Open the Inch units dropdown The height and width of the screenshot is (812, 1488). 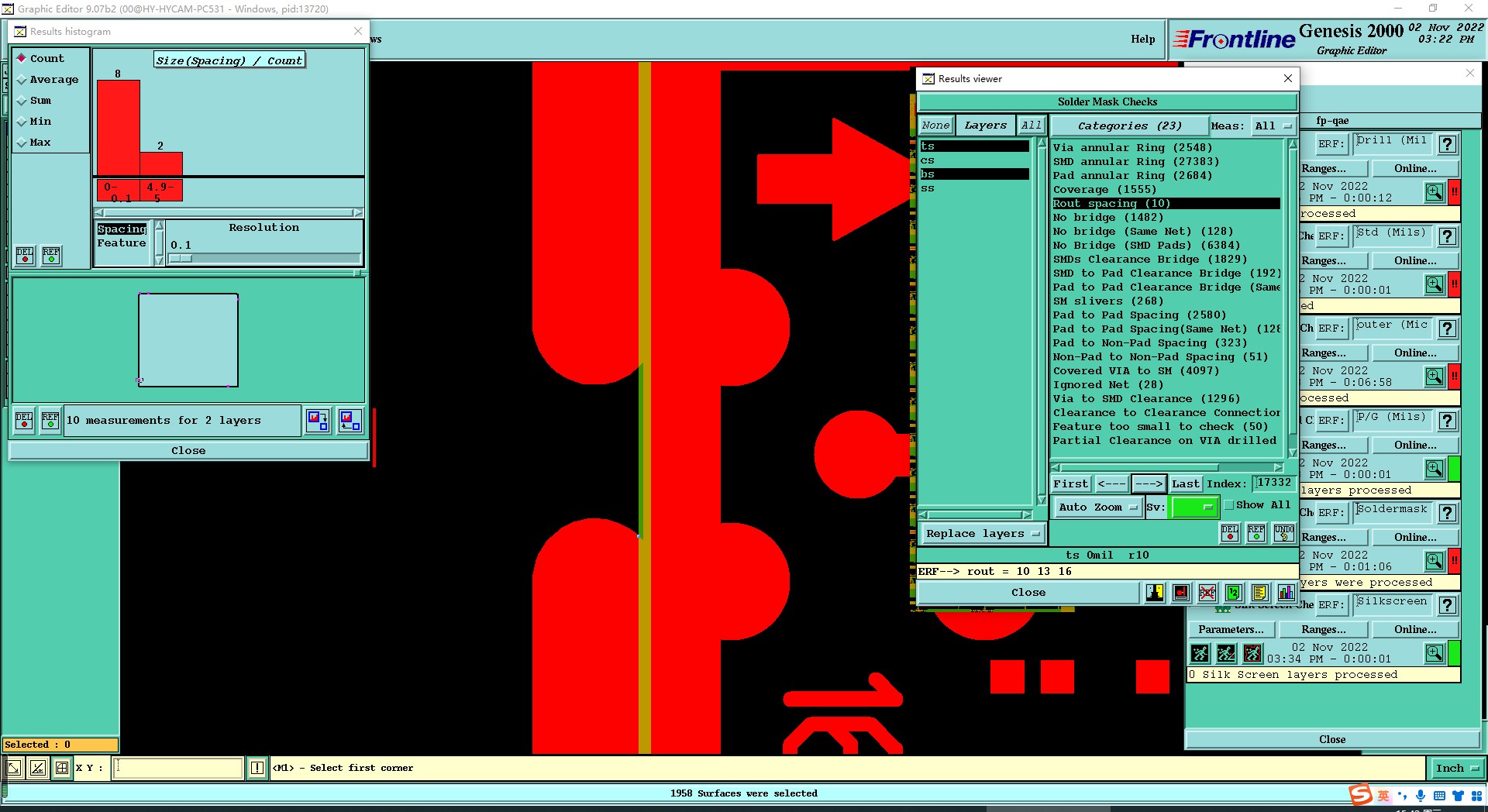tap(1456, 768)
